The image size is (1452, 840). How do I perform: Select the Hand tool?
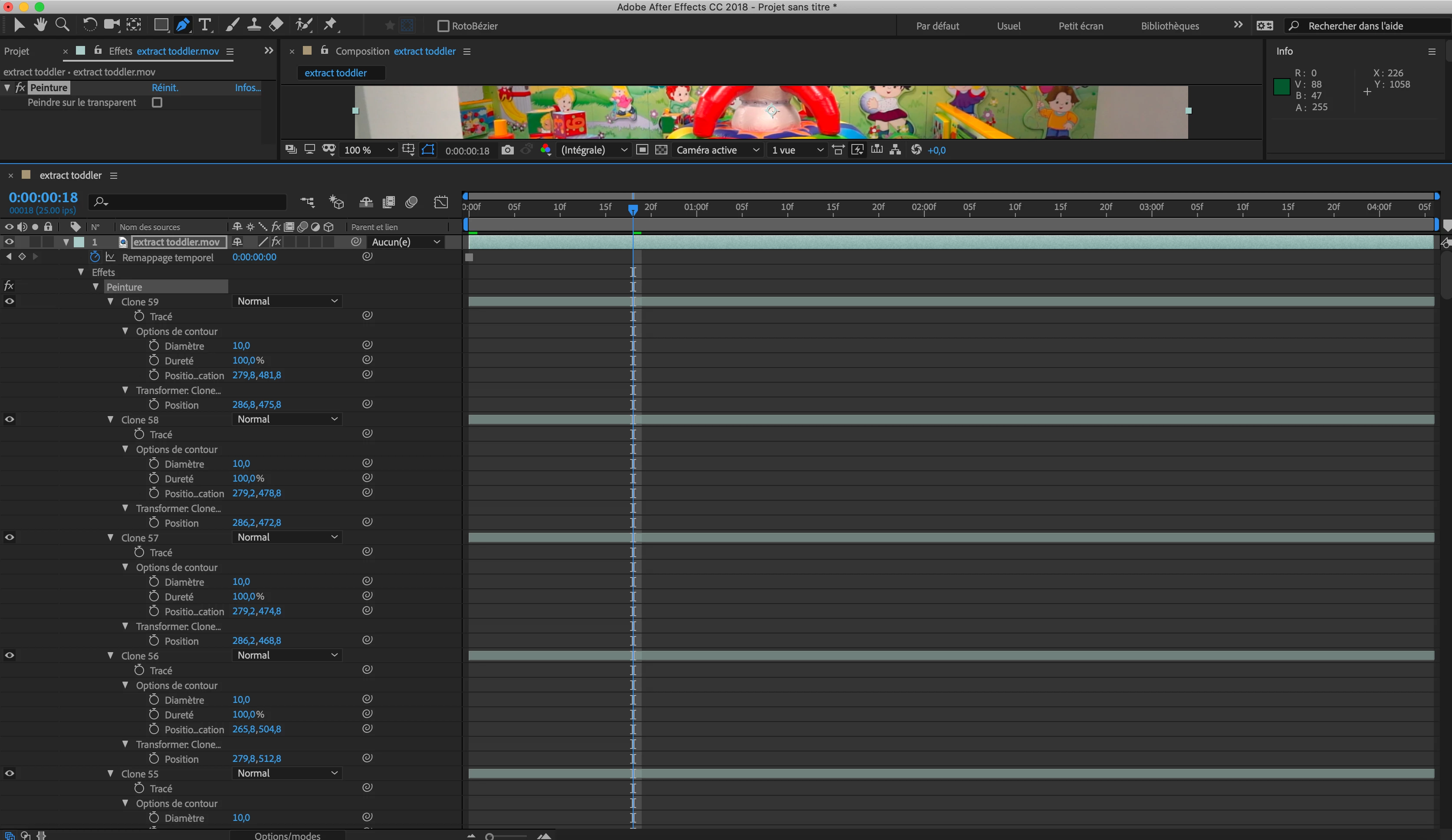point(40,25)
